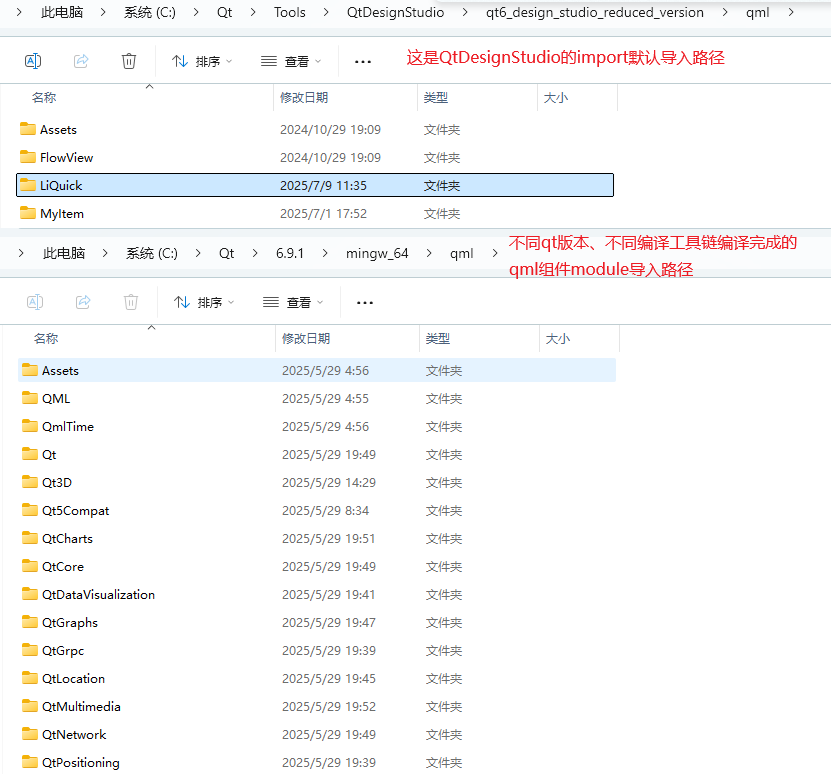The image size is (831, 774).
Task: Click Tools in the top breadcrumb path
Action: coord(289,12)
